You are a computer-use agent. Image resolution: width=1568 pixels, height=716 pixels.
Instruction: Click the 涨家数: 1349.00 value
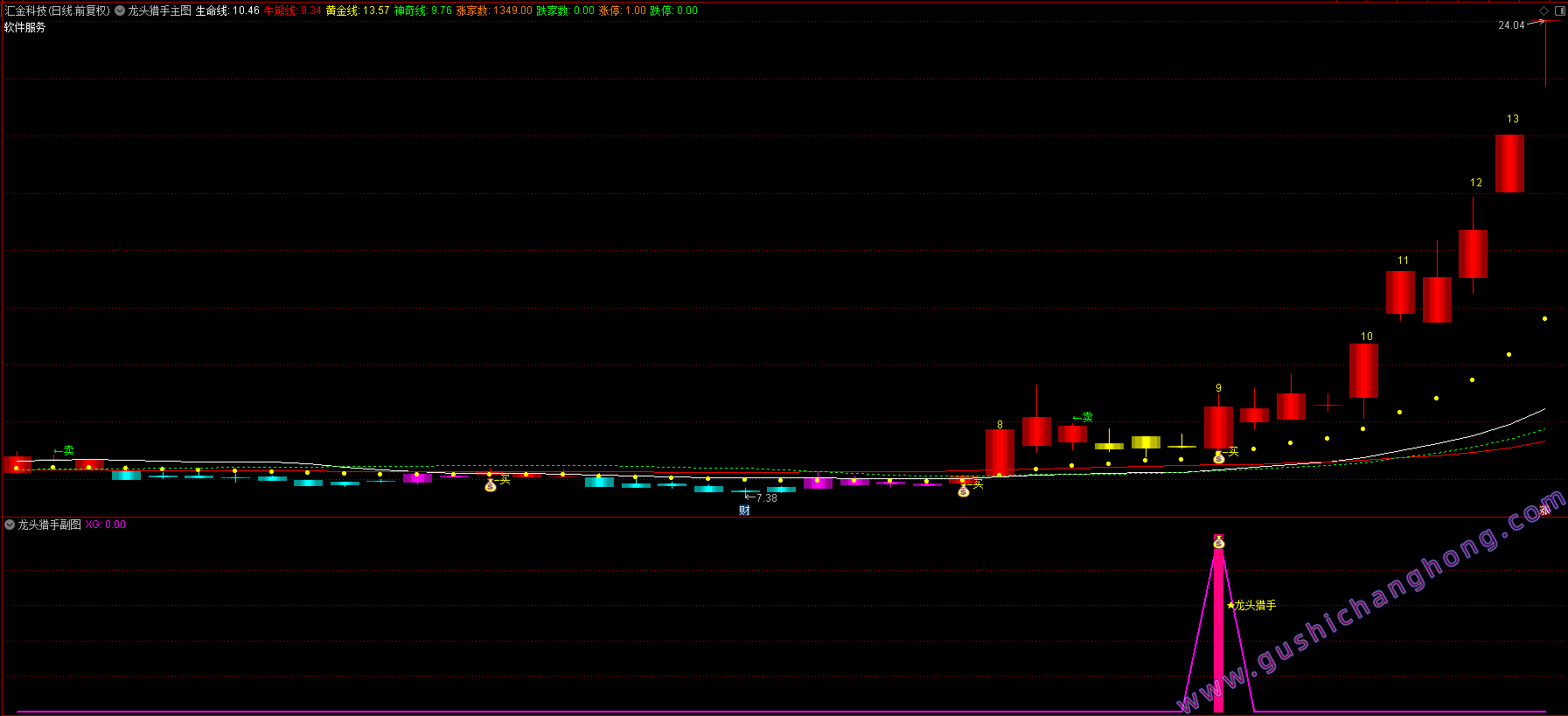[x=494, y=10]
